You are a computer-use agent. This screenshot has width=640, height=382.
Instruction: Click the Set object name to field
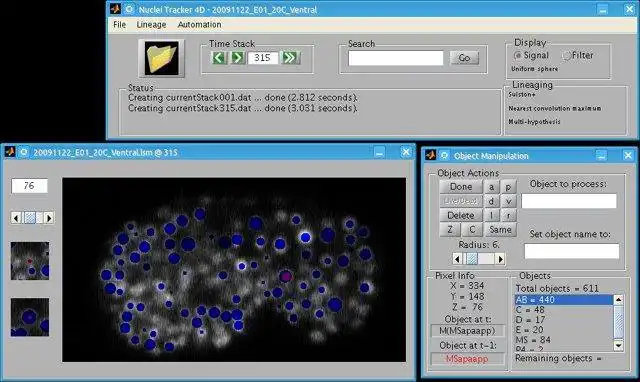pos(571,251)
